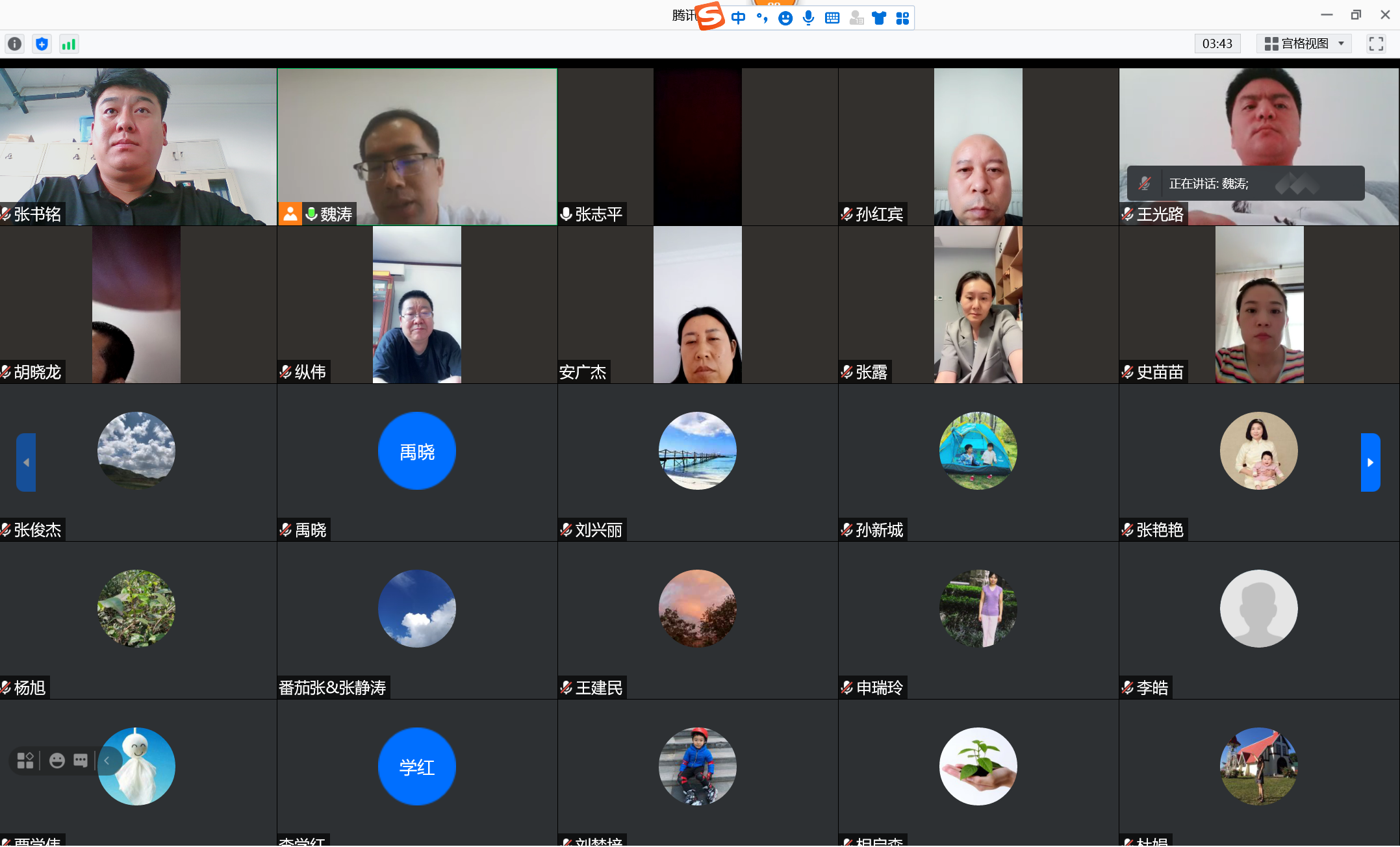
Task: Go to the next page of participants
Action: pyautogui.click(x=1370, y=462)
